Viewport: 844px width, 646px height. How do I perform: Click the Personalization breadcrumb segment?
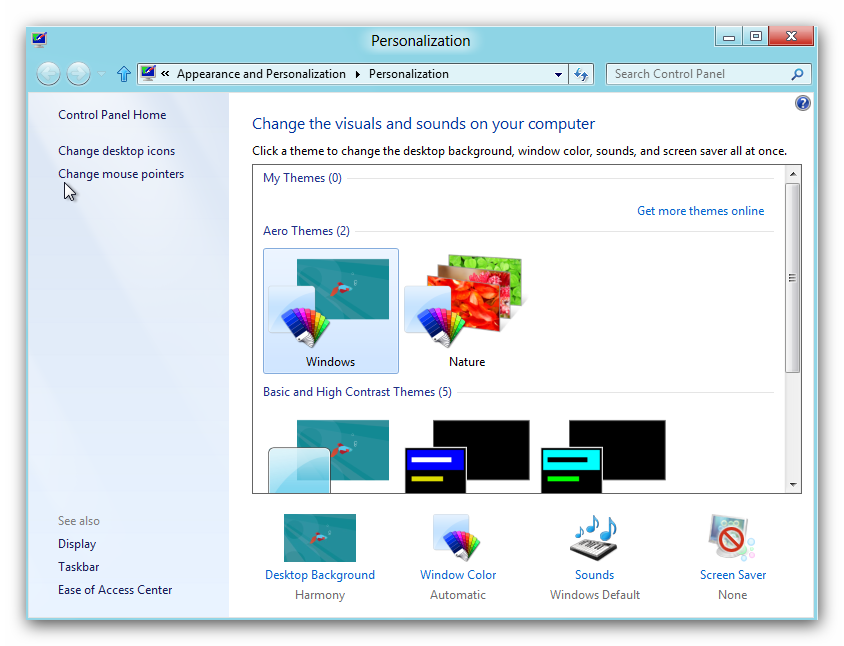[409, 74]
